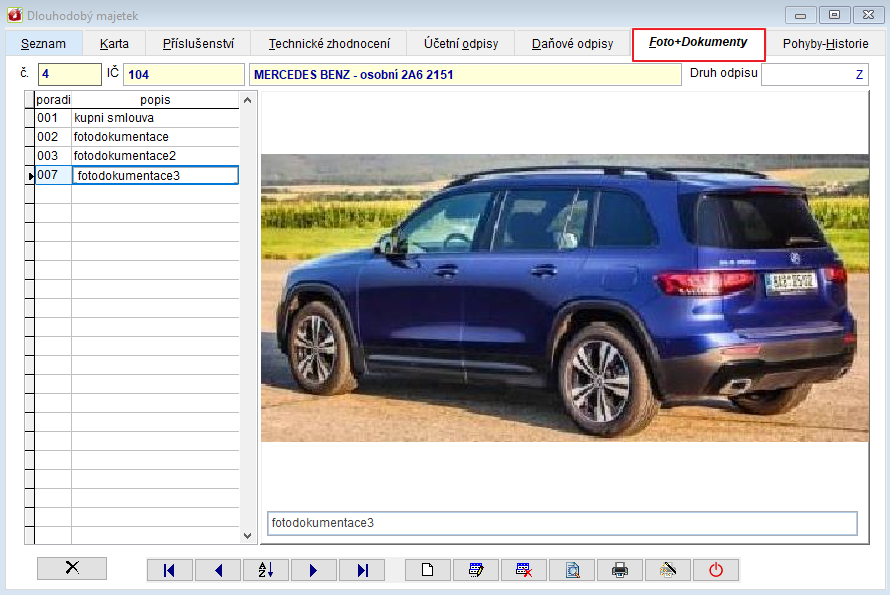This screenshot has width=890, height=595.
Task: Select the Foto+Dokumenty tab
Action: tap(698, 44)
